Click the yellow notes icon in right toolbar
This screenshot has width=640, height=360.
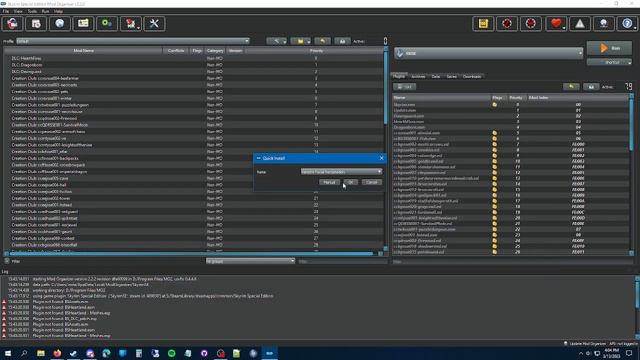(483, 24)
